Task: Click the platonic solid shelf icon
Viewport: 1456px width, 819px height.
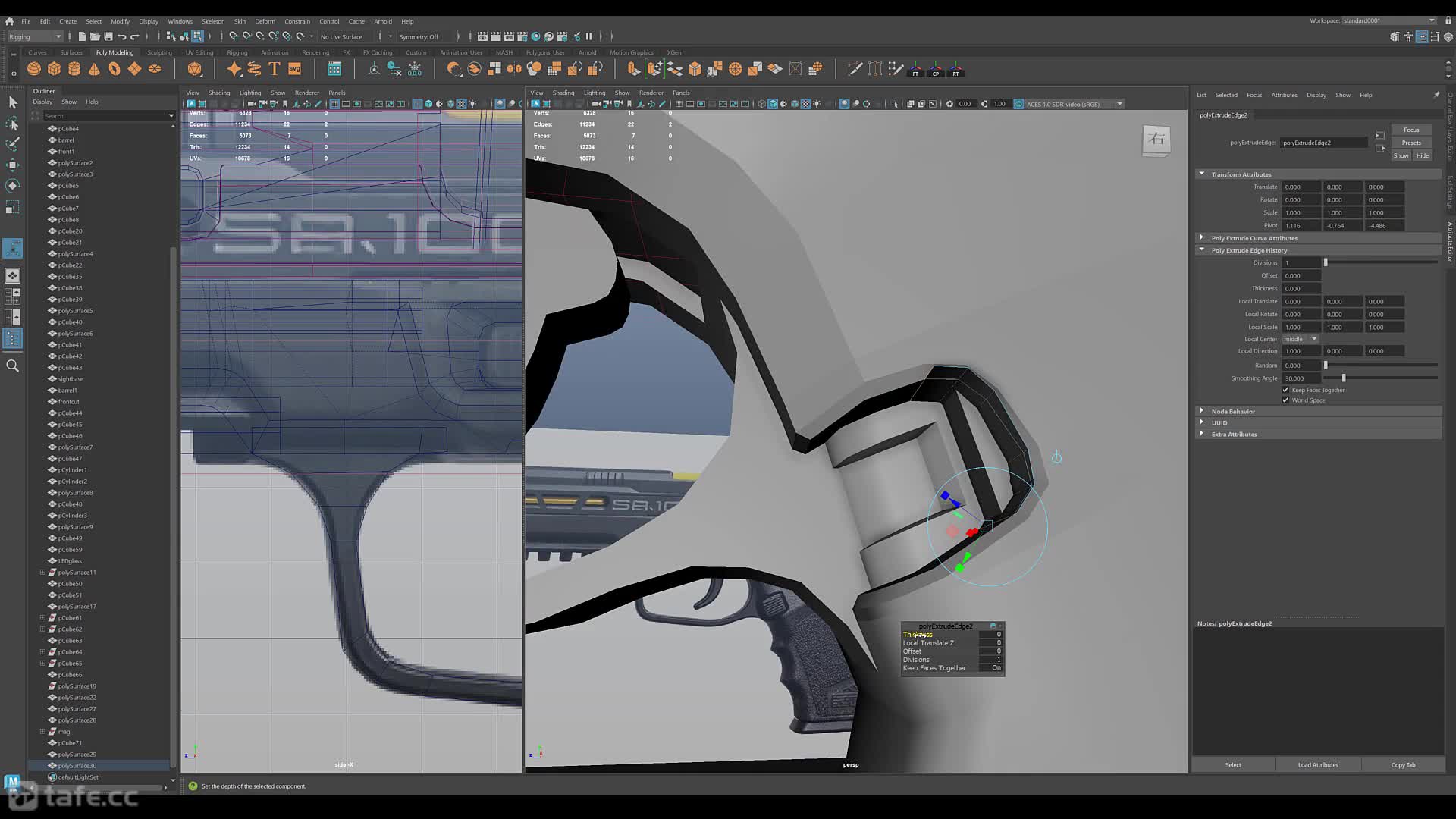Action: point(195,69)
